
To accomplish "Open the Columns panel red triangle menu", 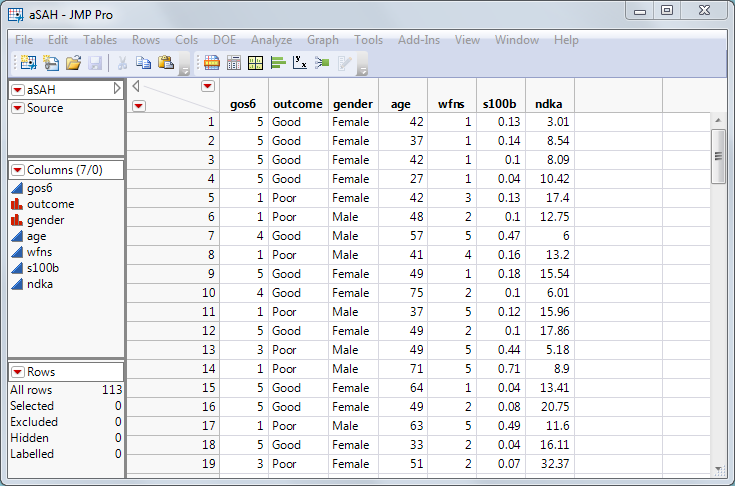I will [x=18, y=170].
